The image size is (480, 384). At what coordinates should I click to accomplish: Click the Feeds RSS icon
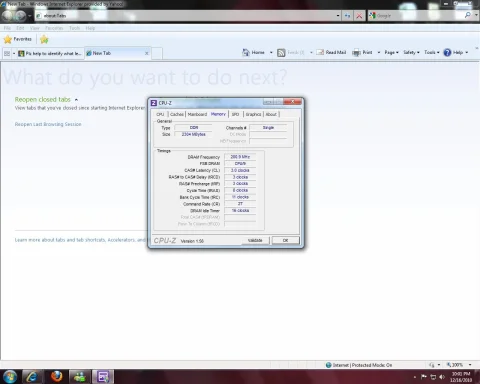point(281,52)
